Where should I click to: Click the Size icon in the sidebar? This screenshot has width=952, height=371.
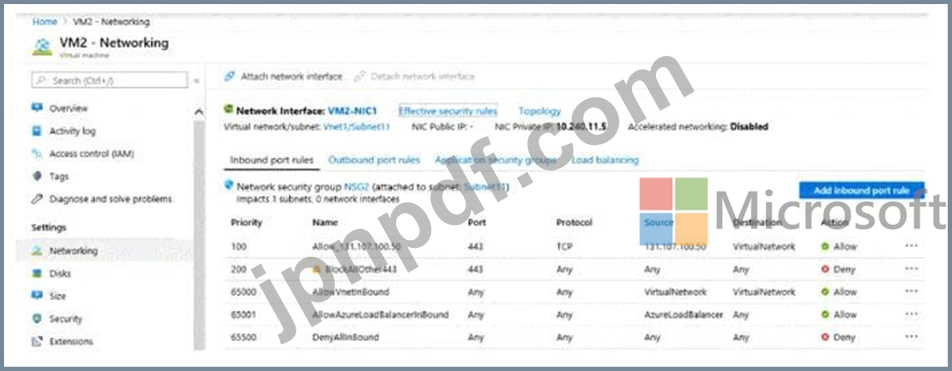[x=38, y=296]
